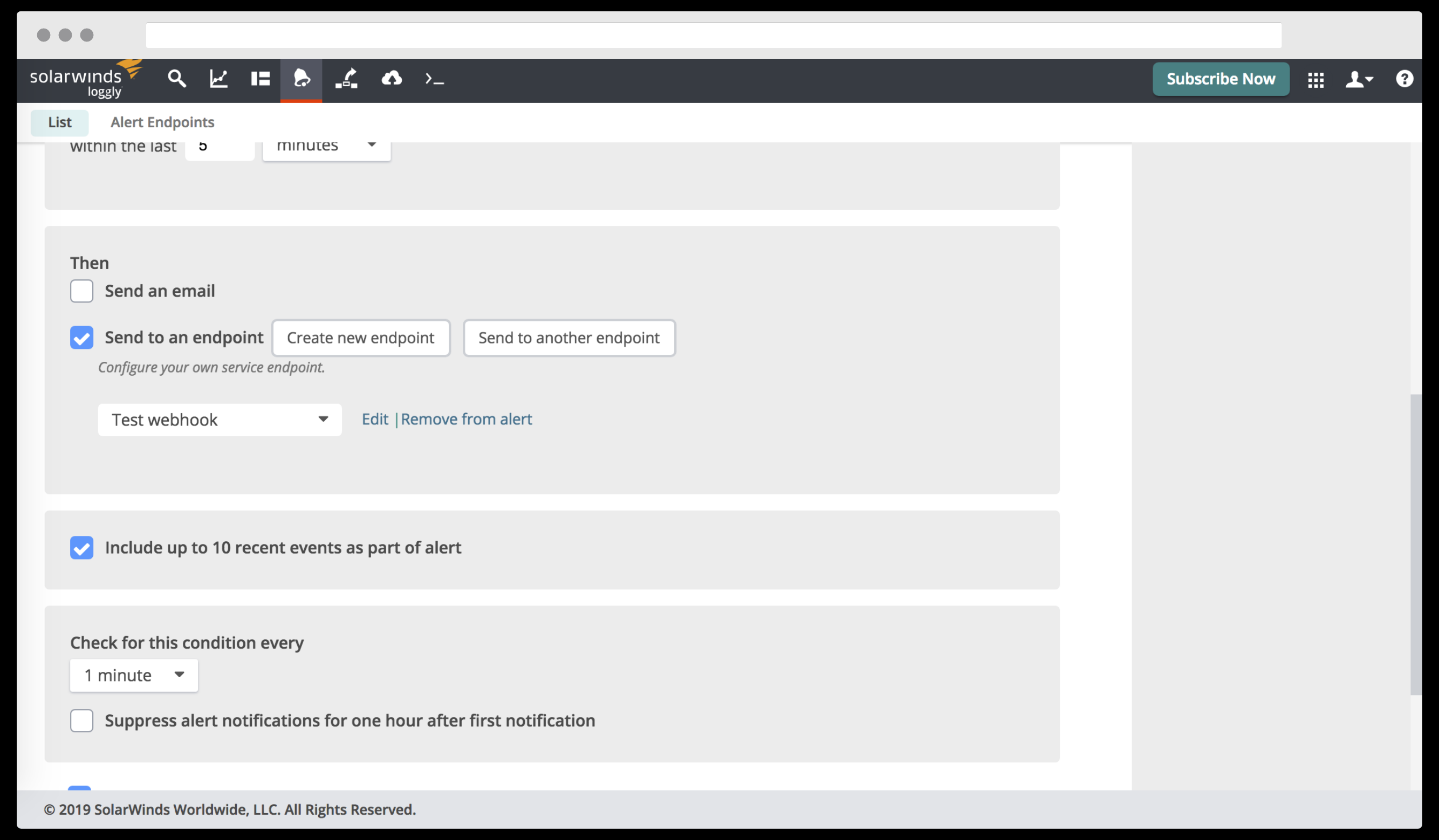Expand the Test webhook endpoint dropdown
The width and height of the screenshot is (1439, 840).
click(220, 420)
